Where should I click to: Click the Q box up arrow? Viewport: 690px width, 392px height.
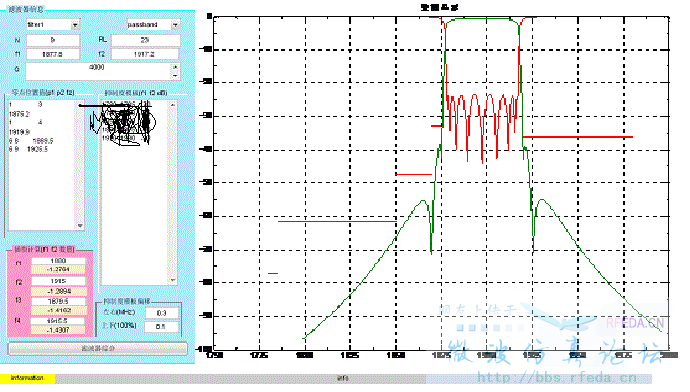176,67
